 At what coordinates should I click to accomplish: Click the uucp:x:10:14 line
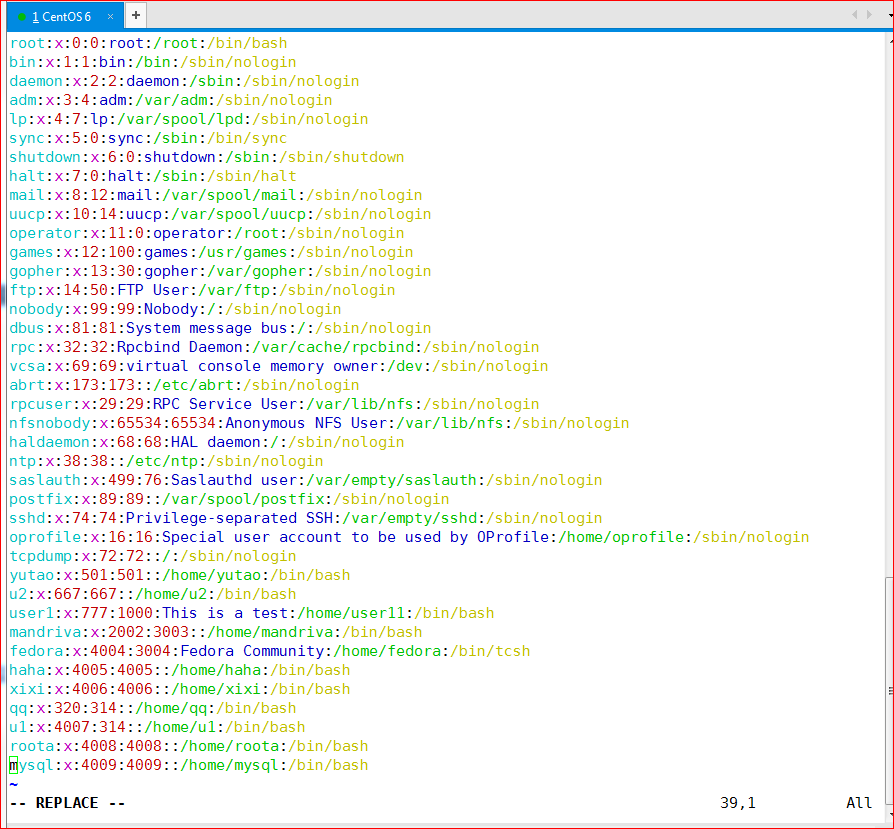coord(220,214)
